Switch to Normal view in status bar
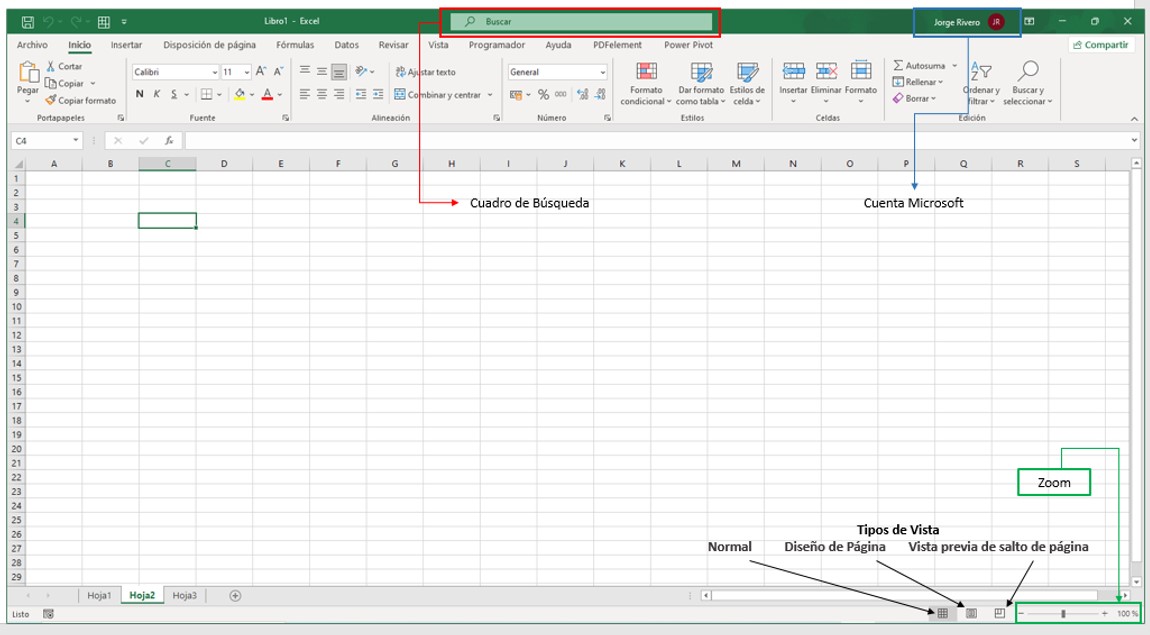Viewport: 1150px width, 635px height. 943,613
